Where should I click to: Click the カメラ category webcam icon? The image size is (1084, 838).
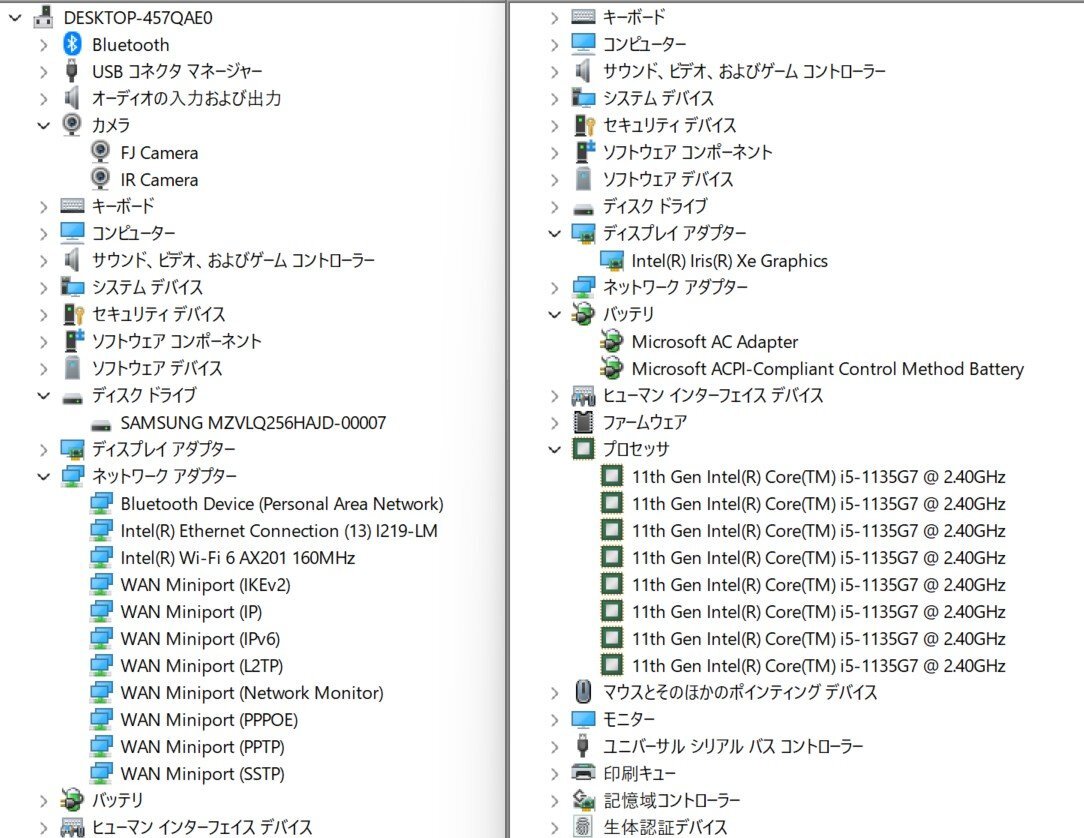pos(72,124)
